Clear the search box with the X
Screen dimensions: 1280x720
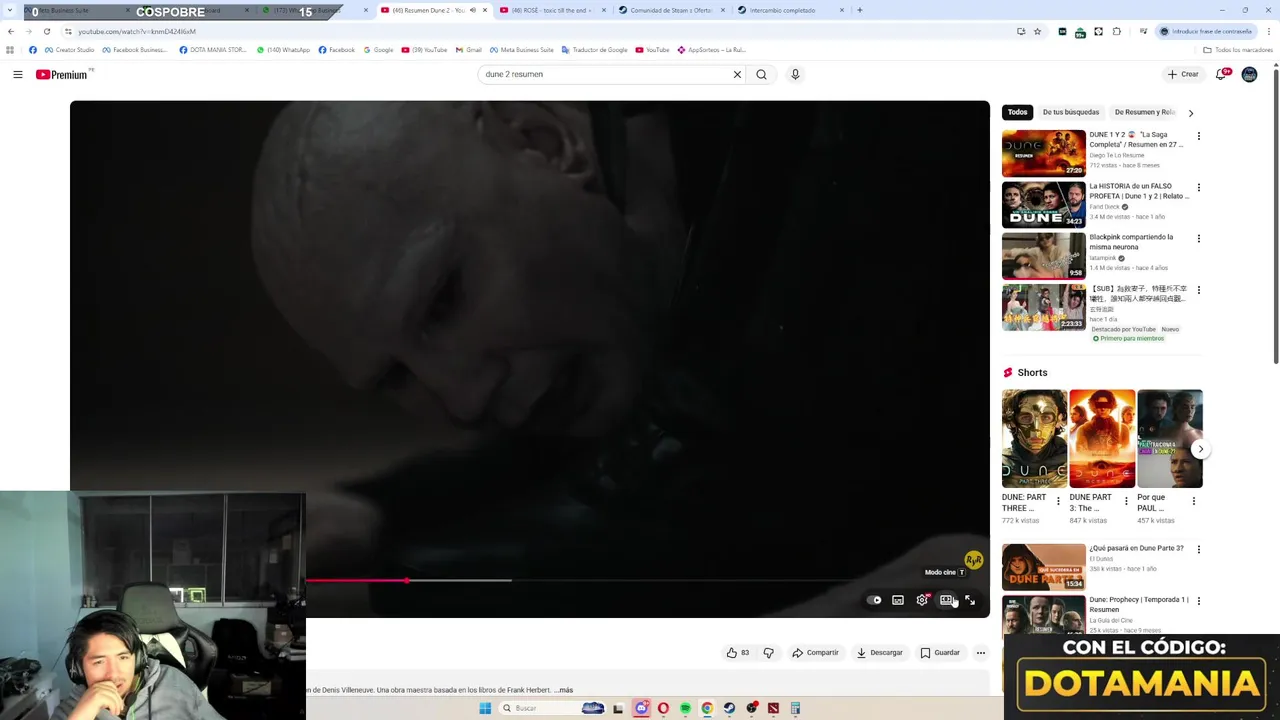pyautogui.click(x=737, y=74)
